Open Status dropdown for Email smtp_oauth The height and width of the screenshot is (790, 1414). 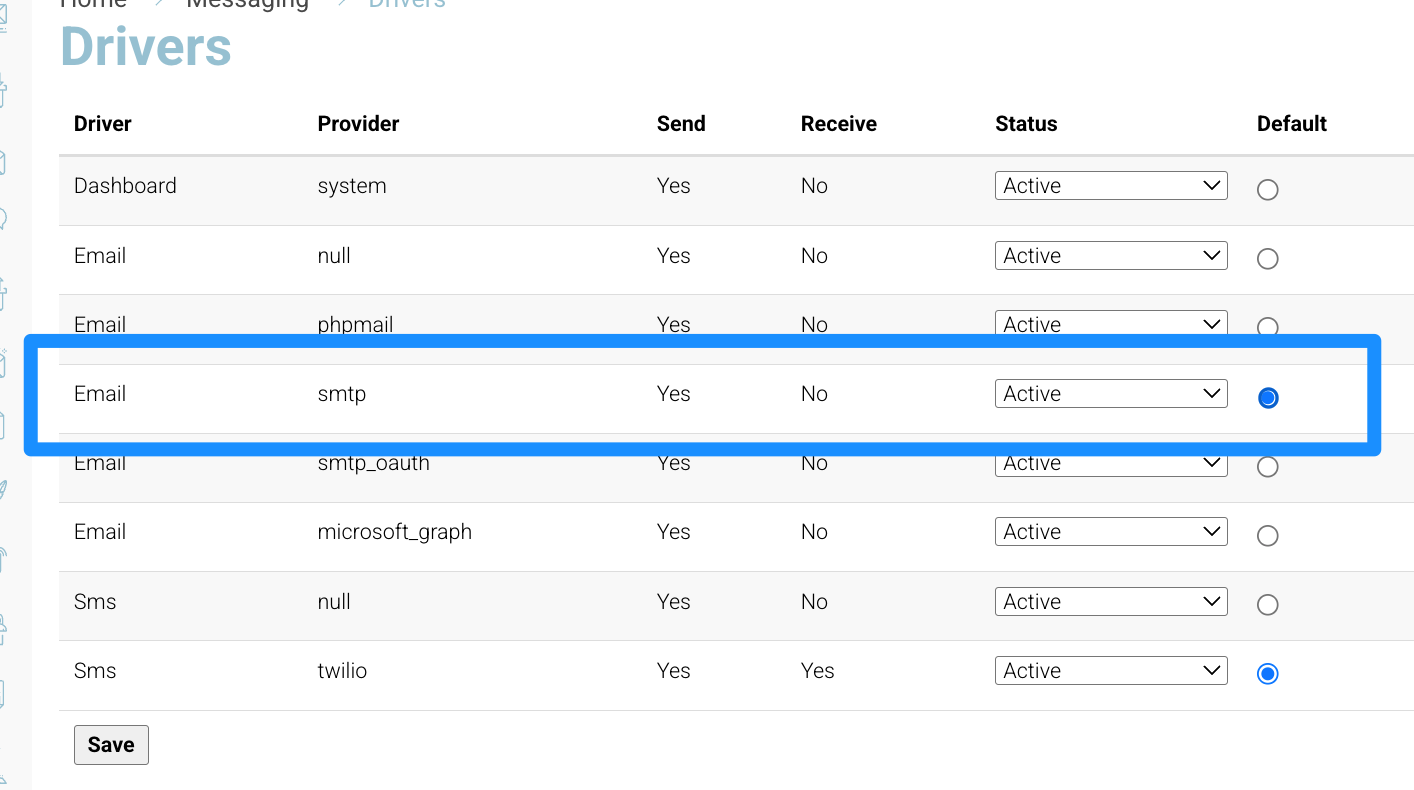pos(1111,463)
